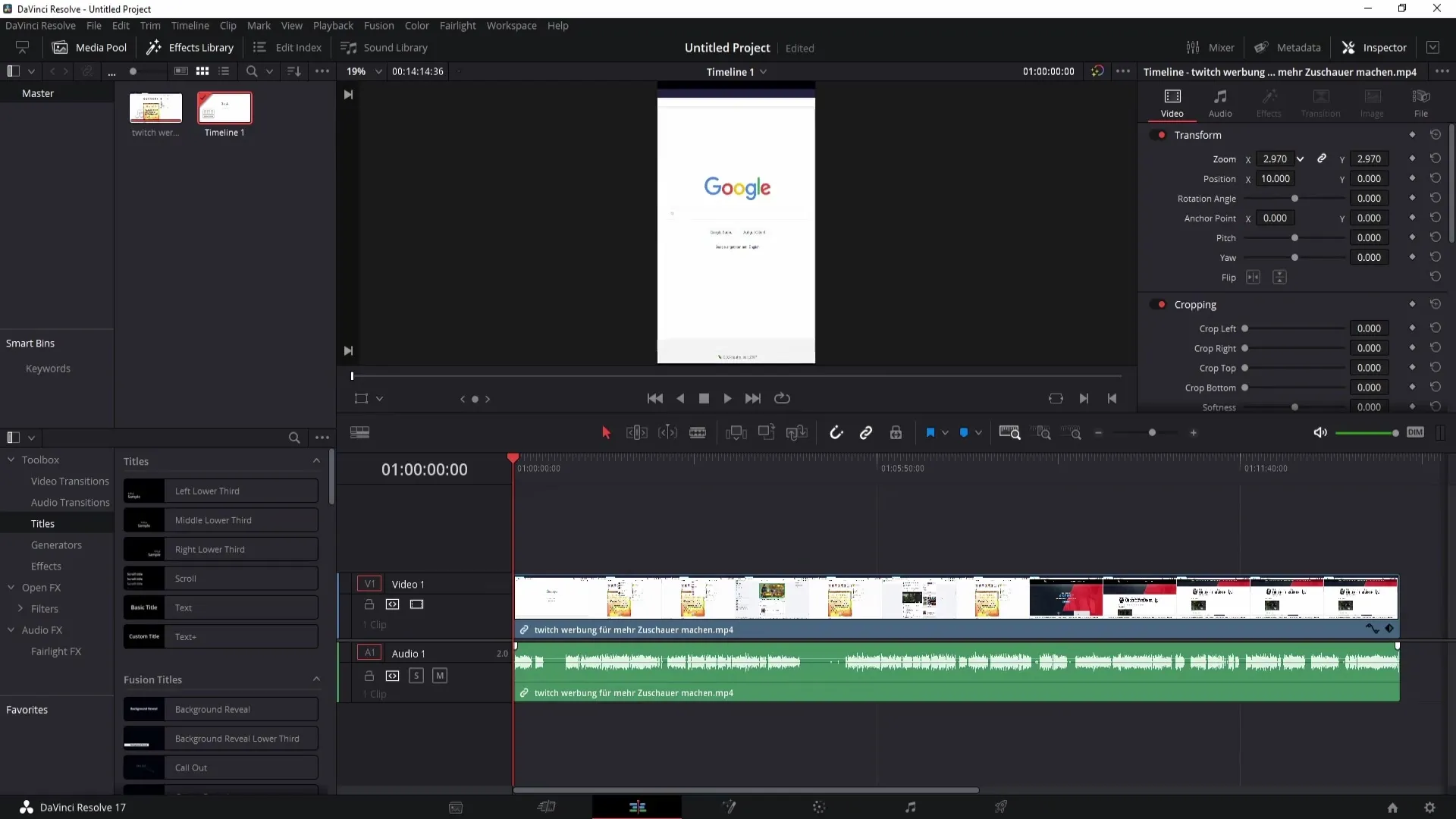Screen dimensions: 1456x819
Task: Toggle solo S button on Audio 1
Action: (416, 675)
